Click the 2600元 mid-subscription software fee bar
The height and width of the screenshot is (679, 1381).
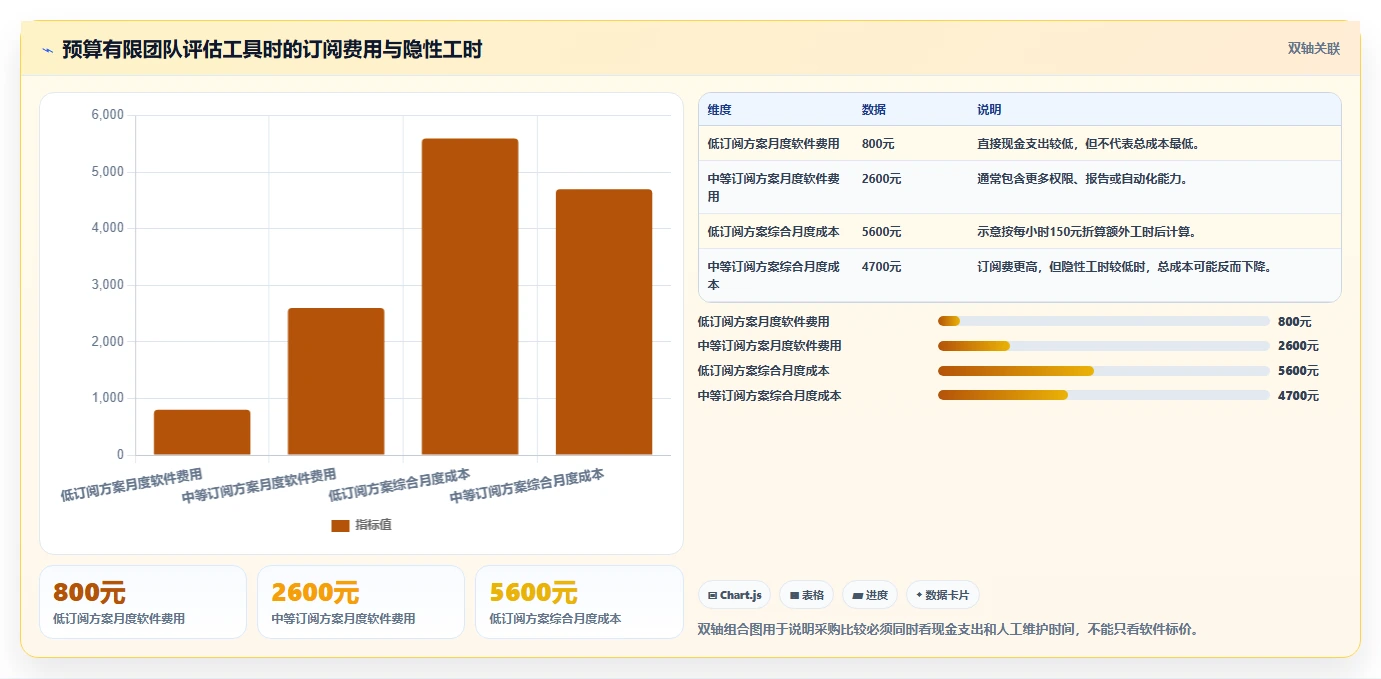coord(336,381)
